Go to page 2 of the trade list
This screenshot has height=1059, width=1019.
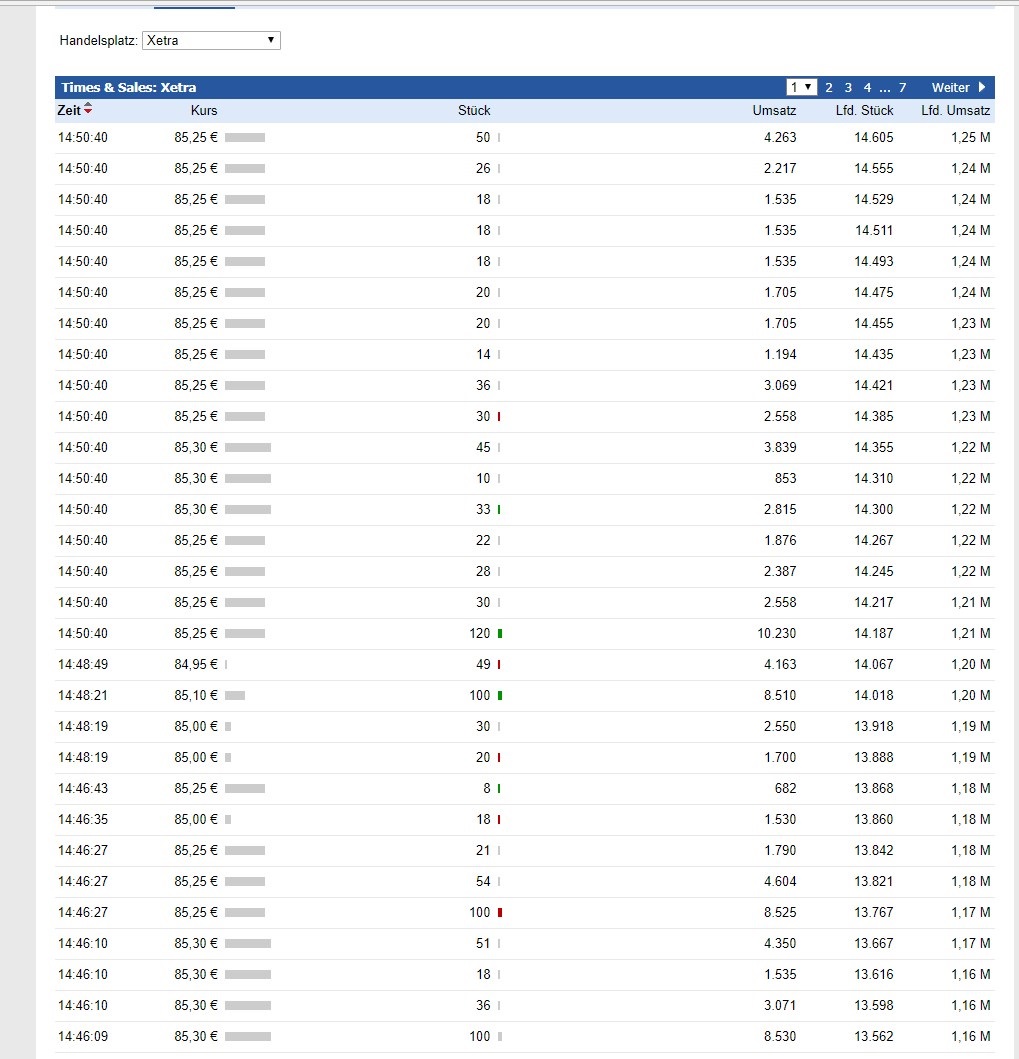tap(828, 87)
